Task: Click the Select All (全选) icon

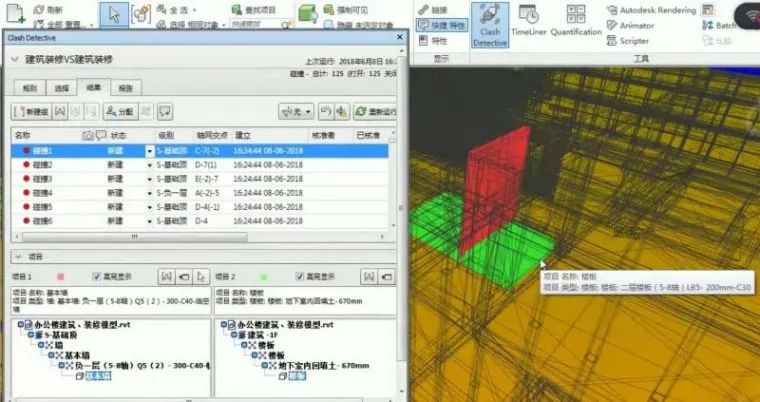Action: click(x=161, y=9)
